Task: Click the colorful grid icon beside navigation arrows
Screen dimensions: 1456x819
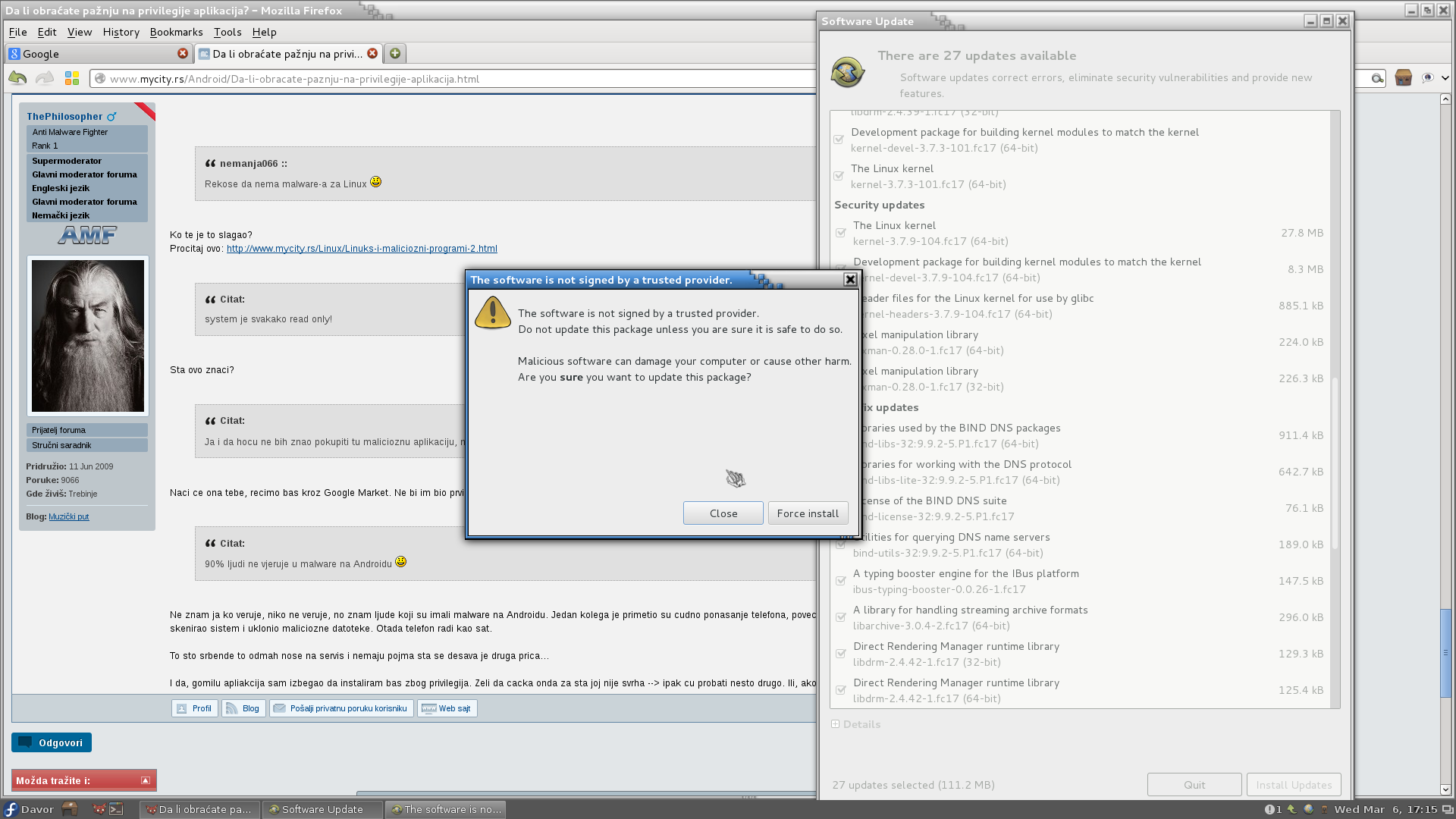Action: (x=72, y=78)
